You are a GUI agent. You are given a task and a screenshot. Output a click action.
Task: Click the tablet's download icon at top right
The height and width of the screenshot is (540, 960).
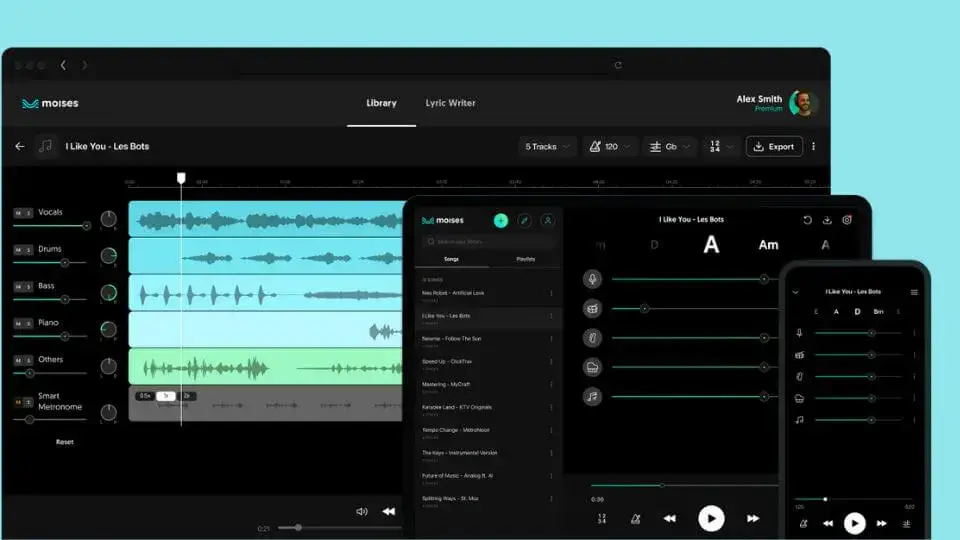(827, 220)
